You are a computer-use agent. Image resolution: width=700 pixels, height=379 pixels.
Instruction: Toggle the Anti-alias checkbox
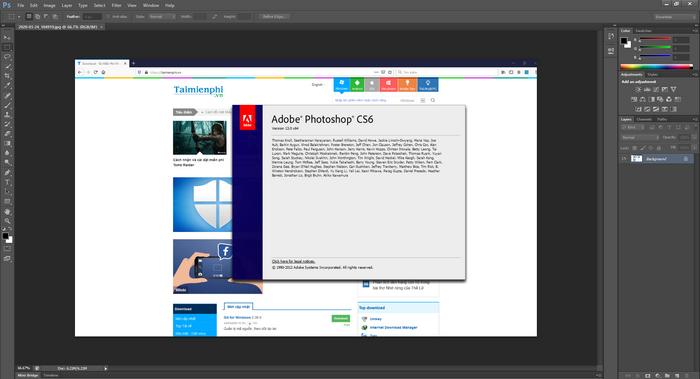108,17
